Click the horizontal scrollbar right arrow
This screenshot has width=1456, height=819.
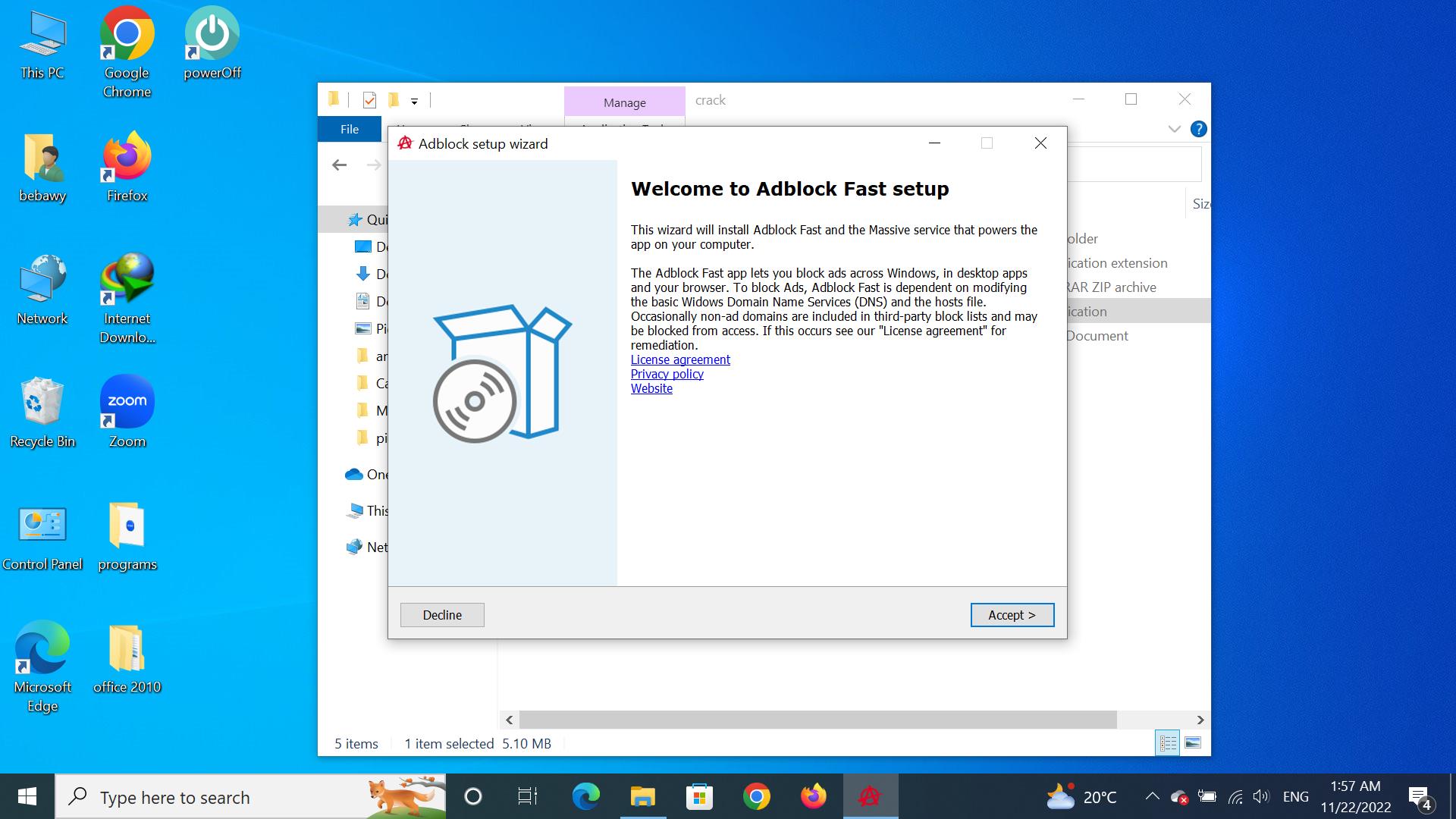pos(1200,720)
